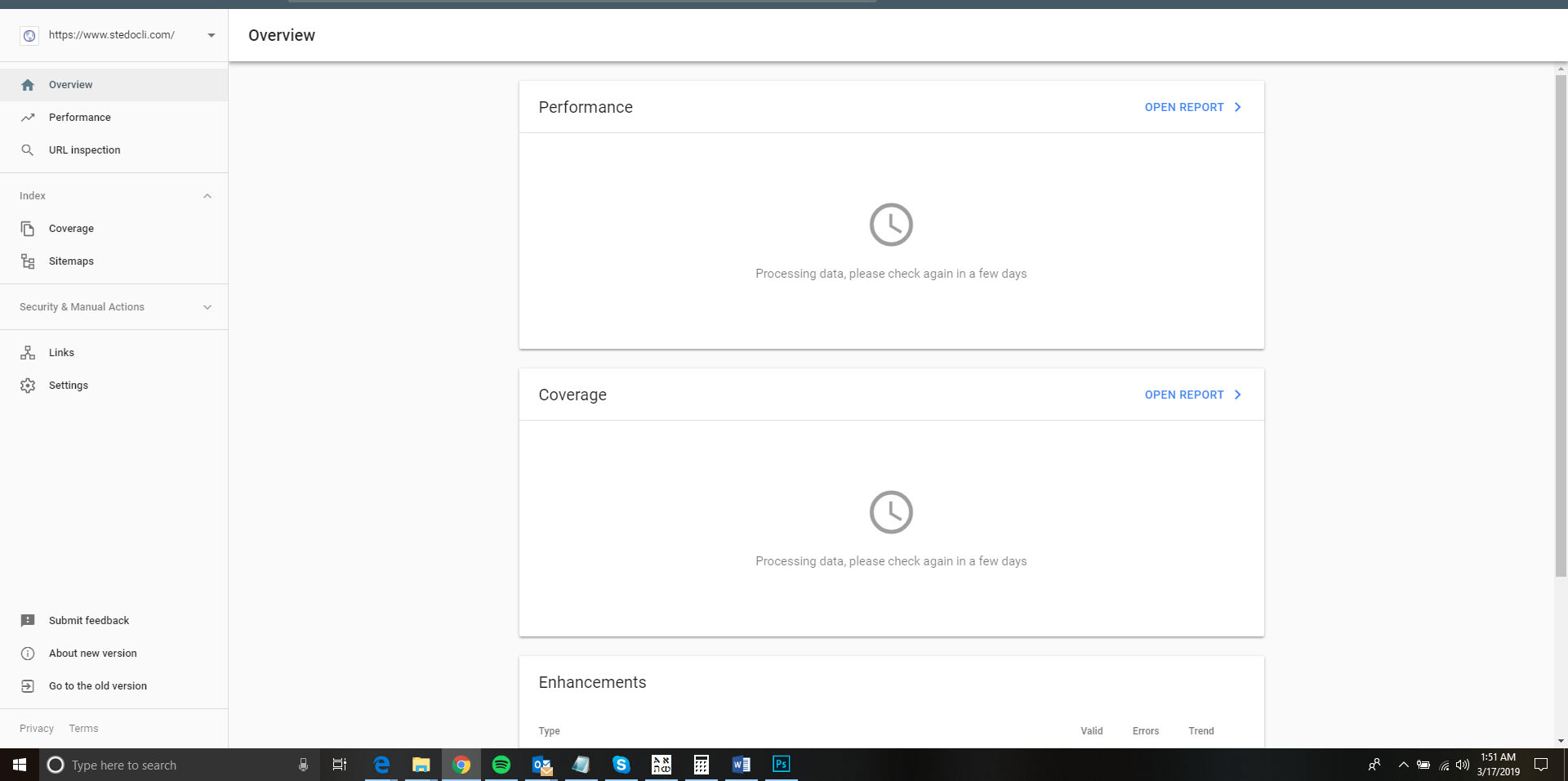Screen dimensions: 1568x781
Task: Open Coverage via its sidebar icon
Action: tap(28, 228)
